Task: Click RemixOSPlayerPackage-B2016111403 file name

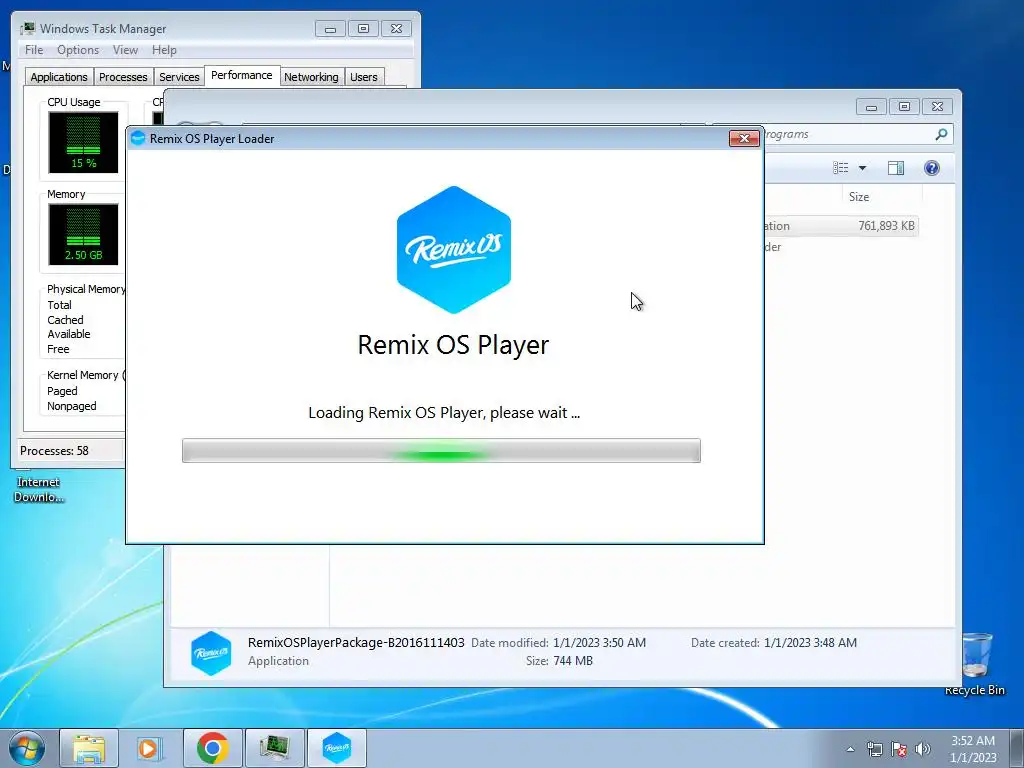Action: coord(356,643)
